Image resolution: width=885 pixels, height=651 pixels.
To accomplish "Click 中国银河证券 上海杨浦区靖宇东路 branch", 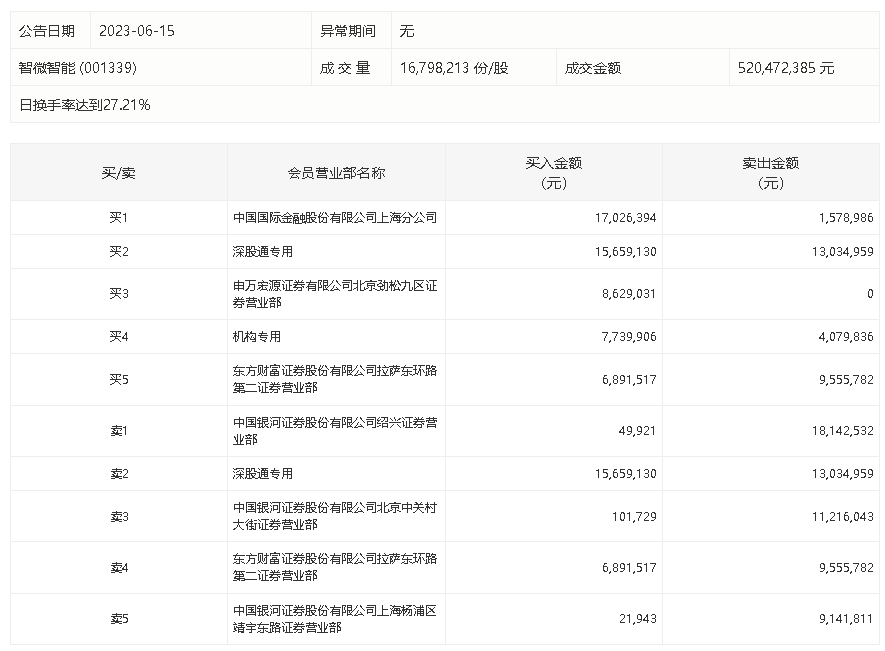I will pyautogui.click(x=335, y=619).
